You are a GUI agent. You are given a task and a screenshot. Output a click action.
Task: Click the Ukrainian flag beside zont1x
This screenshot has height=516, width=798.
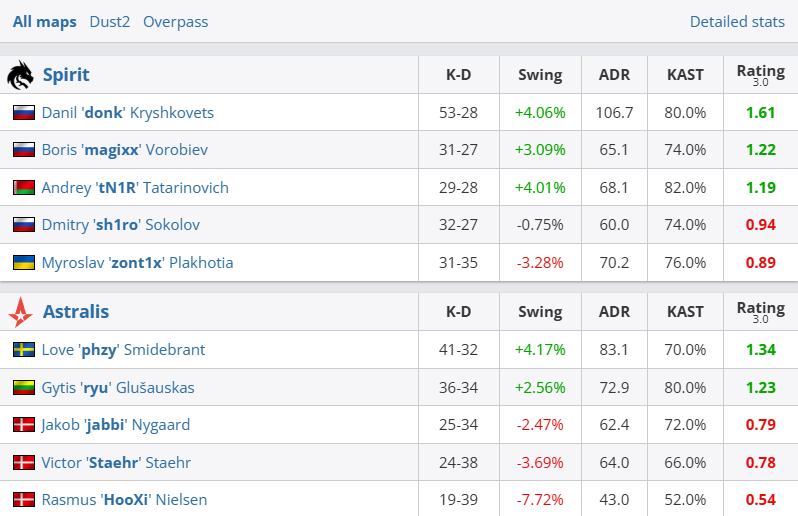coord(23,263)
